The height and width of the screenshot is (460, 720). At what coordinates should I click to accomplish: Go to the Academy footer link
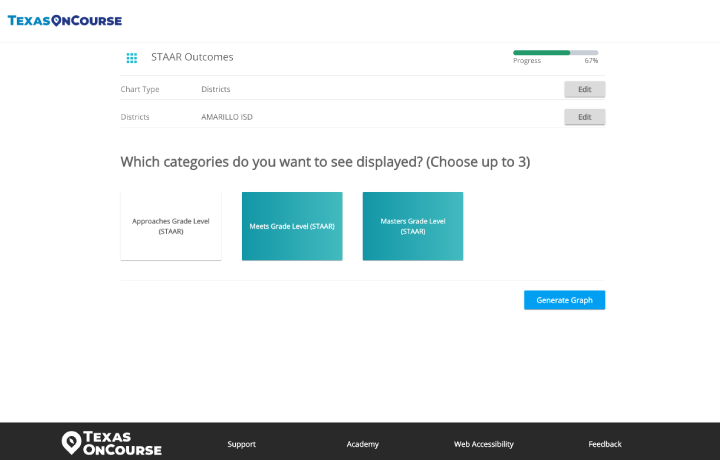[362, 444]
